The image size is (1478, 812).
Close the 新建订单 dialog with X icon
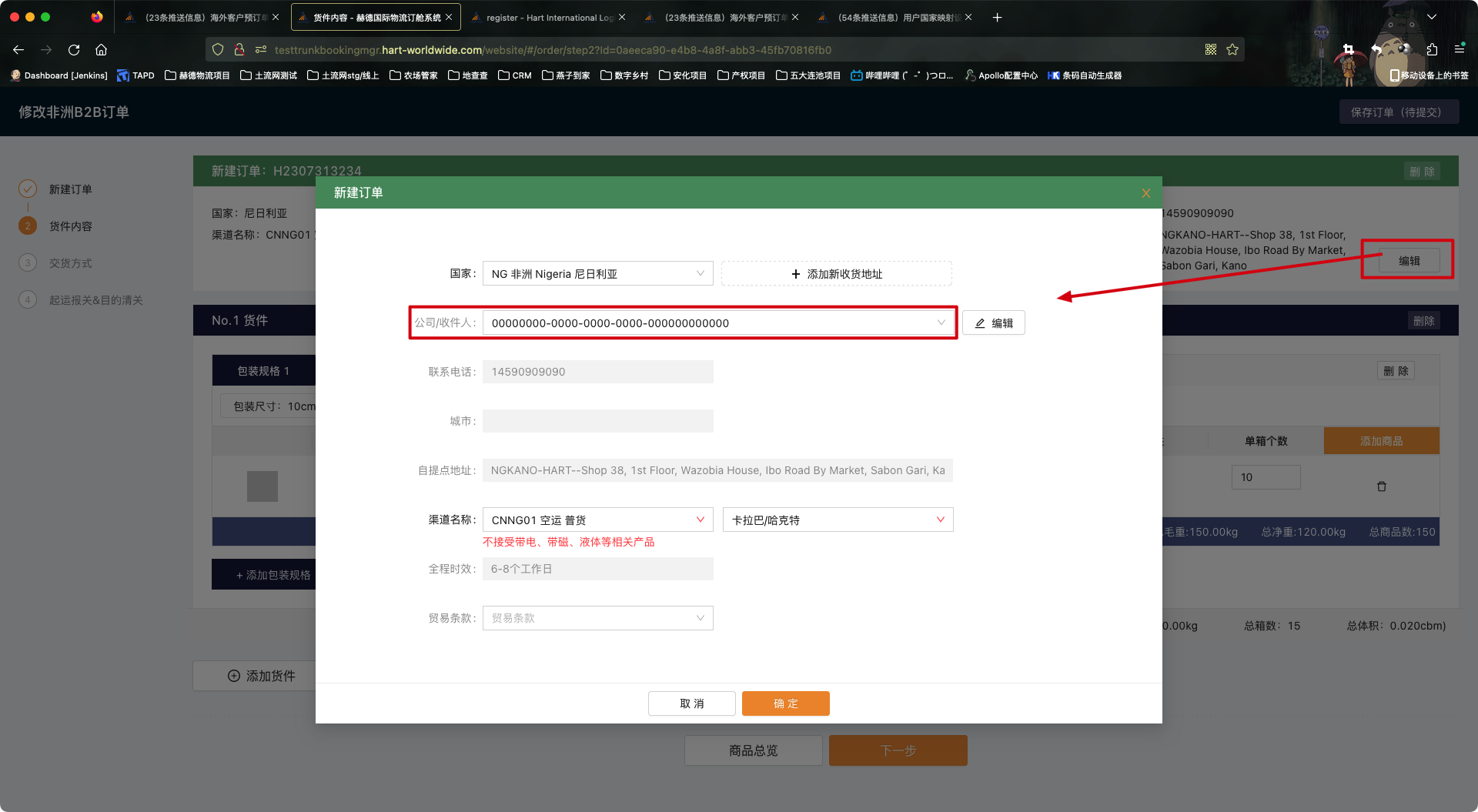1145,193
